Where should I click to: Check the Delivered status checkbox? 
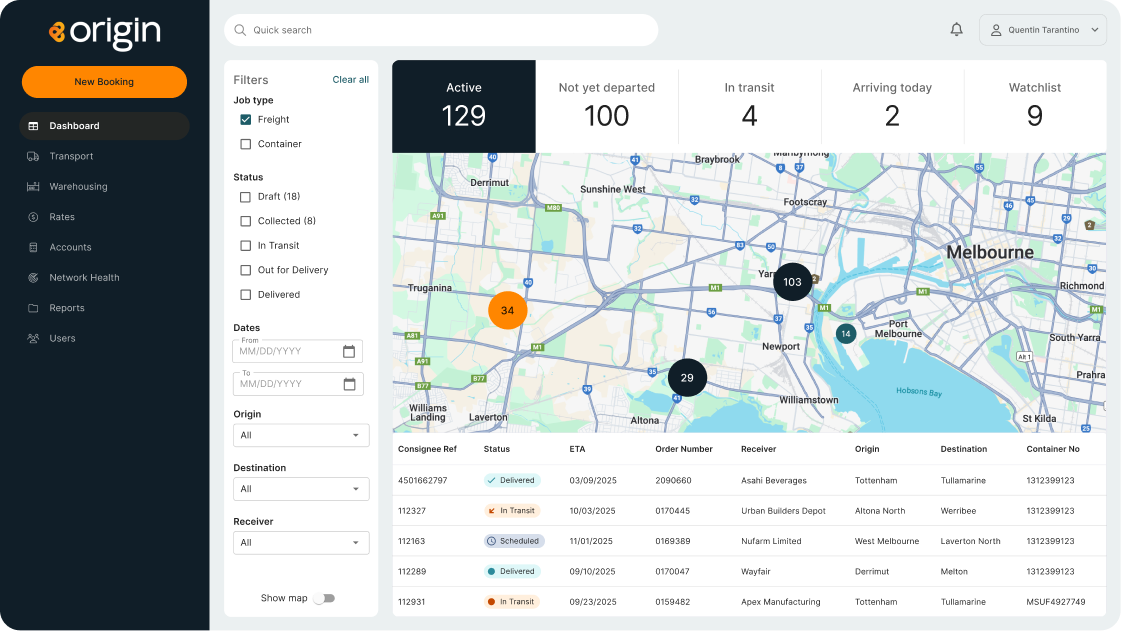click(x=246, y=294)
